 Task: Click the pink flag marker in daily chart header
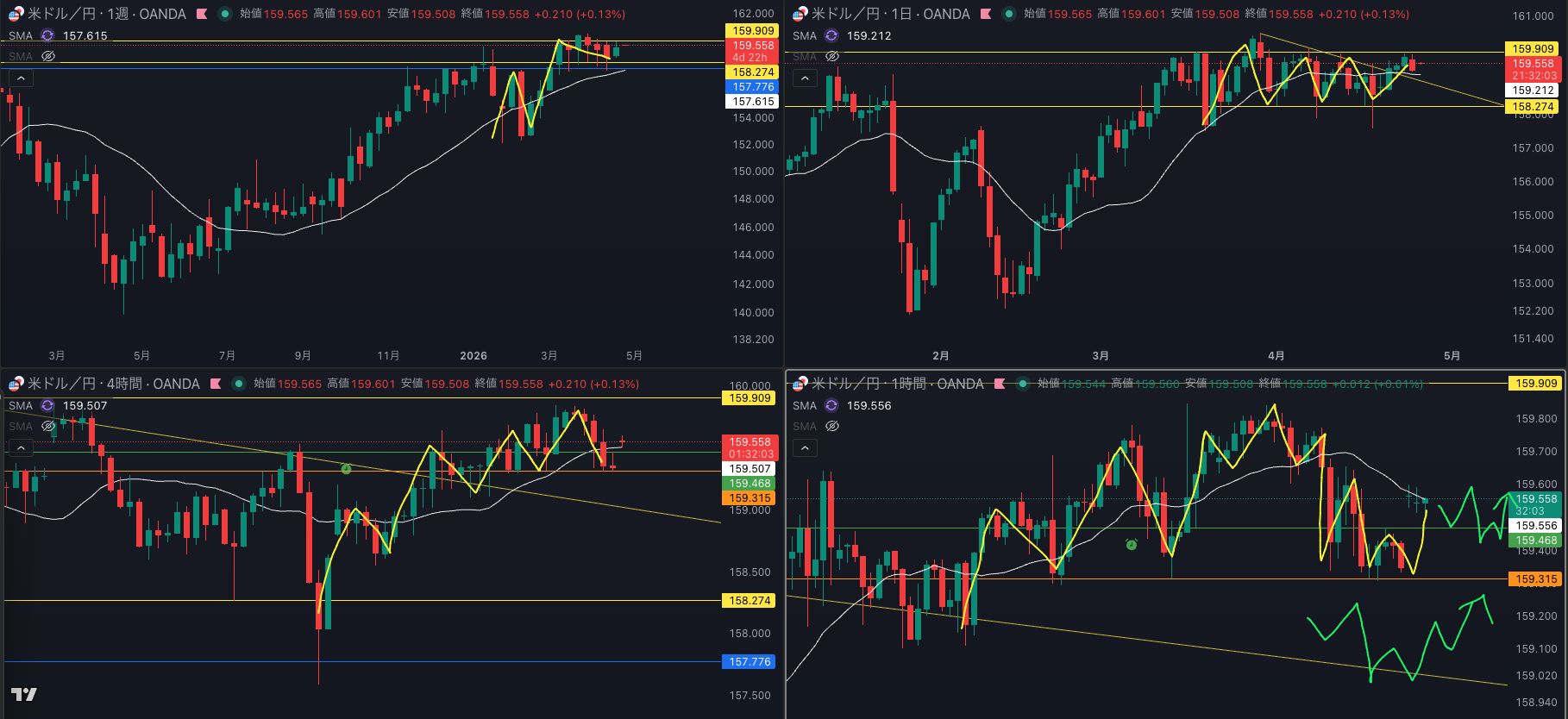pyautogui.click(x=986, y=14)
